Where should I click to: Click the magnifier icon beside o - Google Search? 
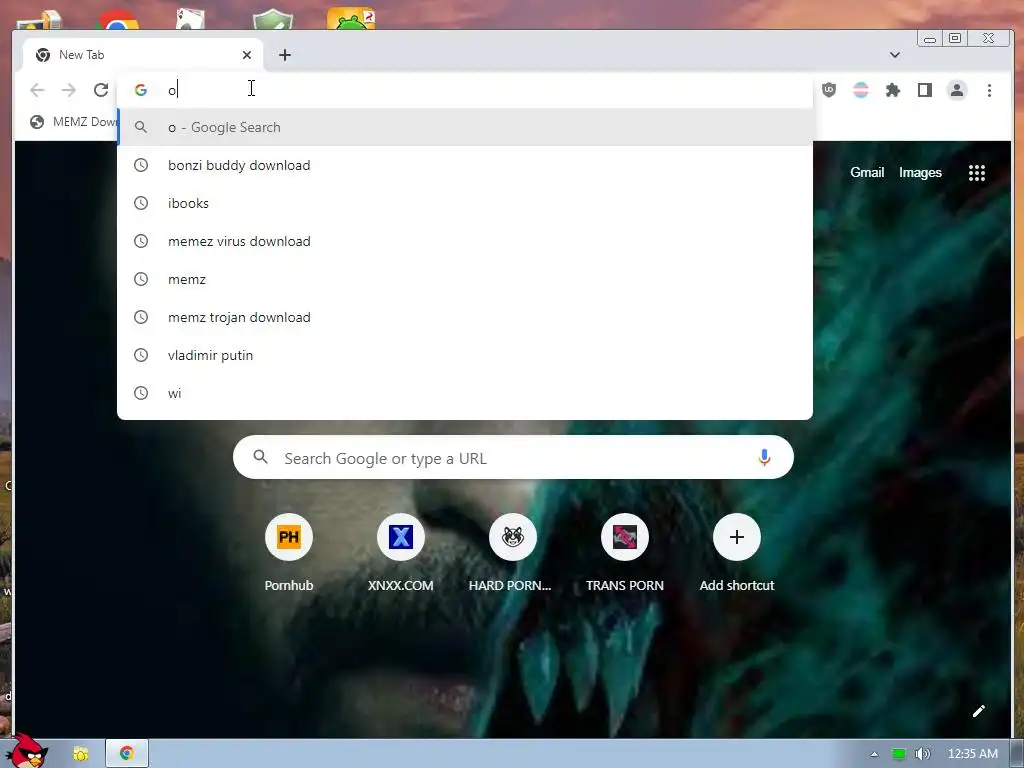point(141,127)
